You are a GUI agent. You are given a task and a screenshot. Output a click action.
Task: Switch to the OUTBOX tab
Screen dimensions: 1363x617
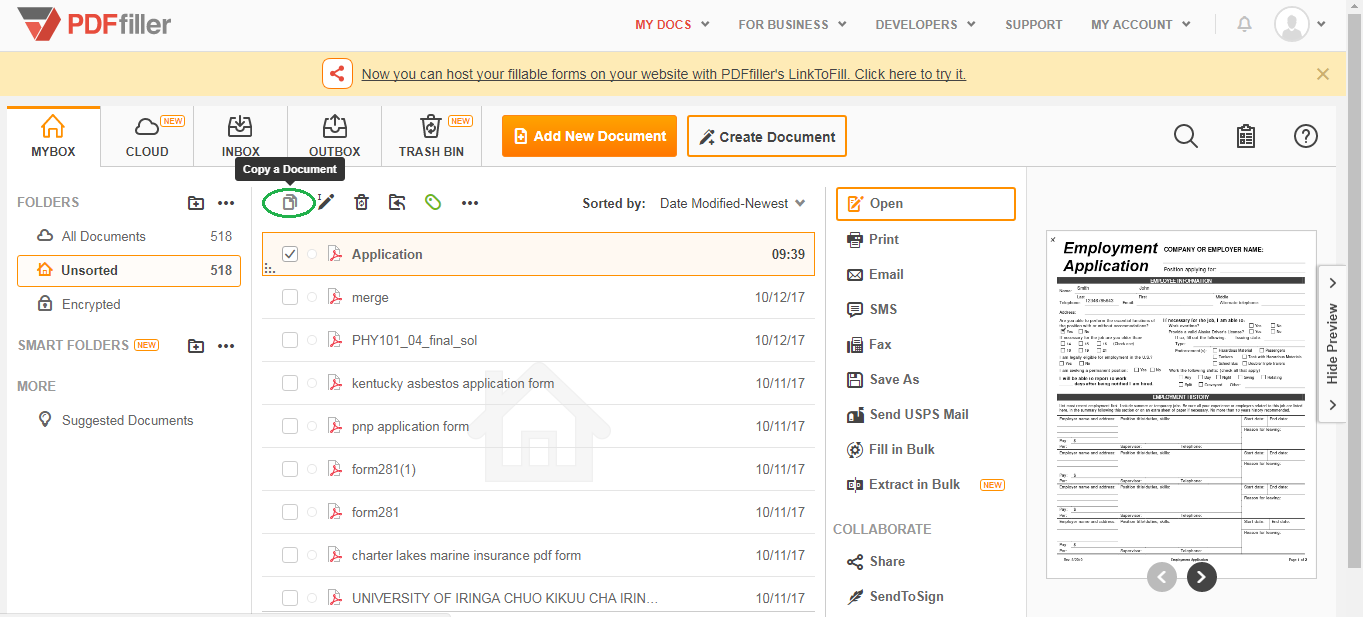334,136
